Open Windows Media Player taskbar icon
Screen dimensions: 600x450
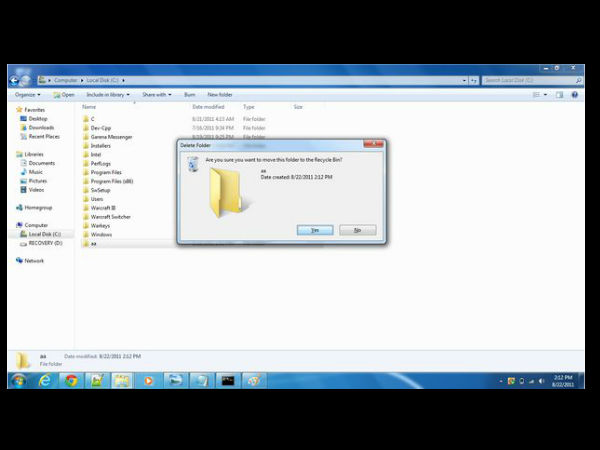(x=149, y=380)
